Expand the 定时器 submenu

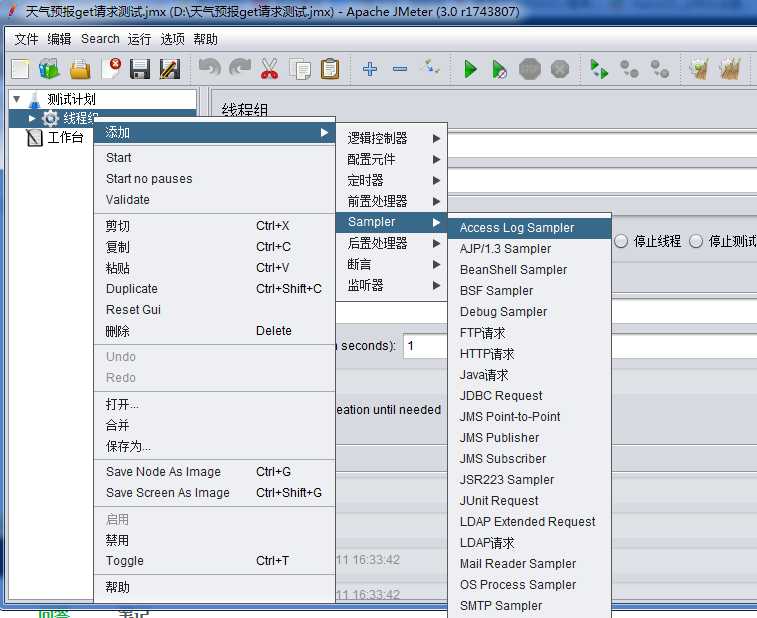click(x=392, y=180)
